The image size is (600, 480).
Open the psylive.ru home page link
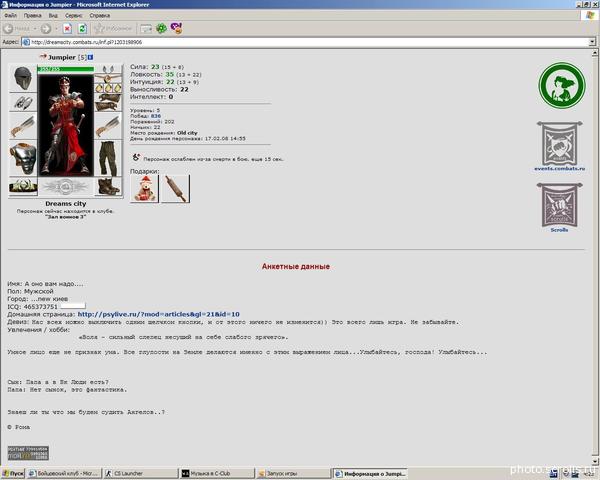click(x=159, y=314)
